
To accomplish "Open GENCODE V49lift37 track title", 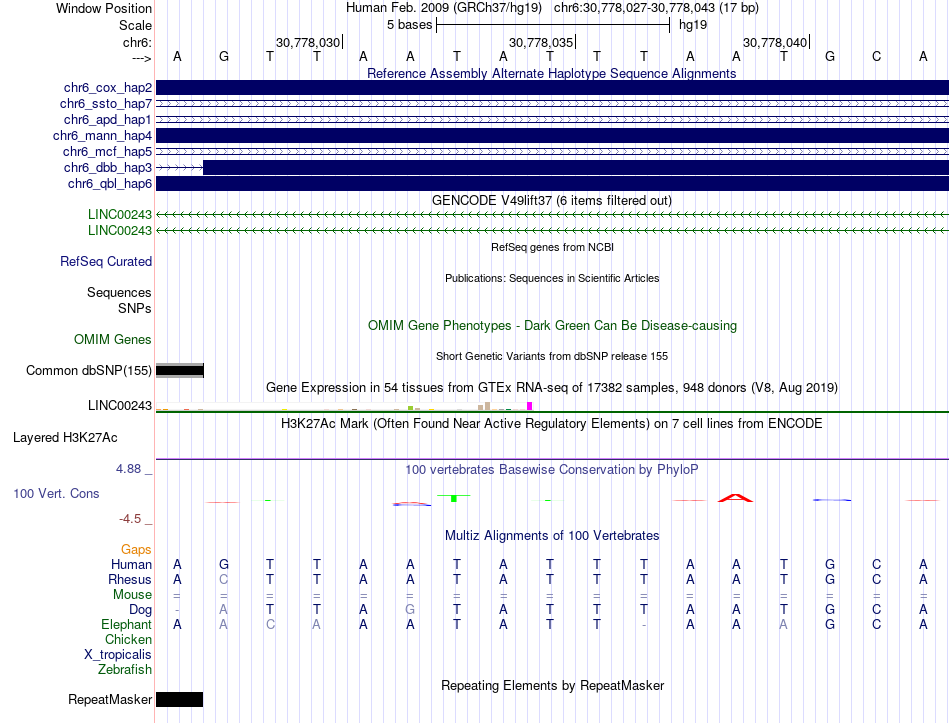I will (x=551, y=201).
